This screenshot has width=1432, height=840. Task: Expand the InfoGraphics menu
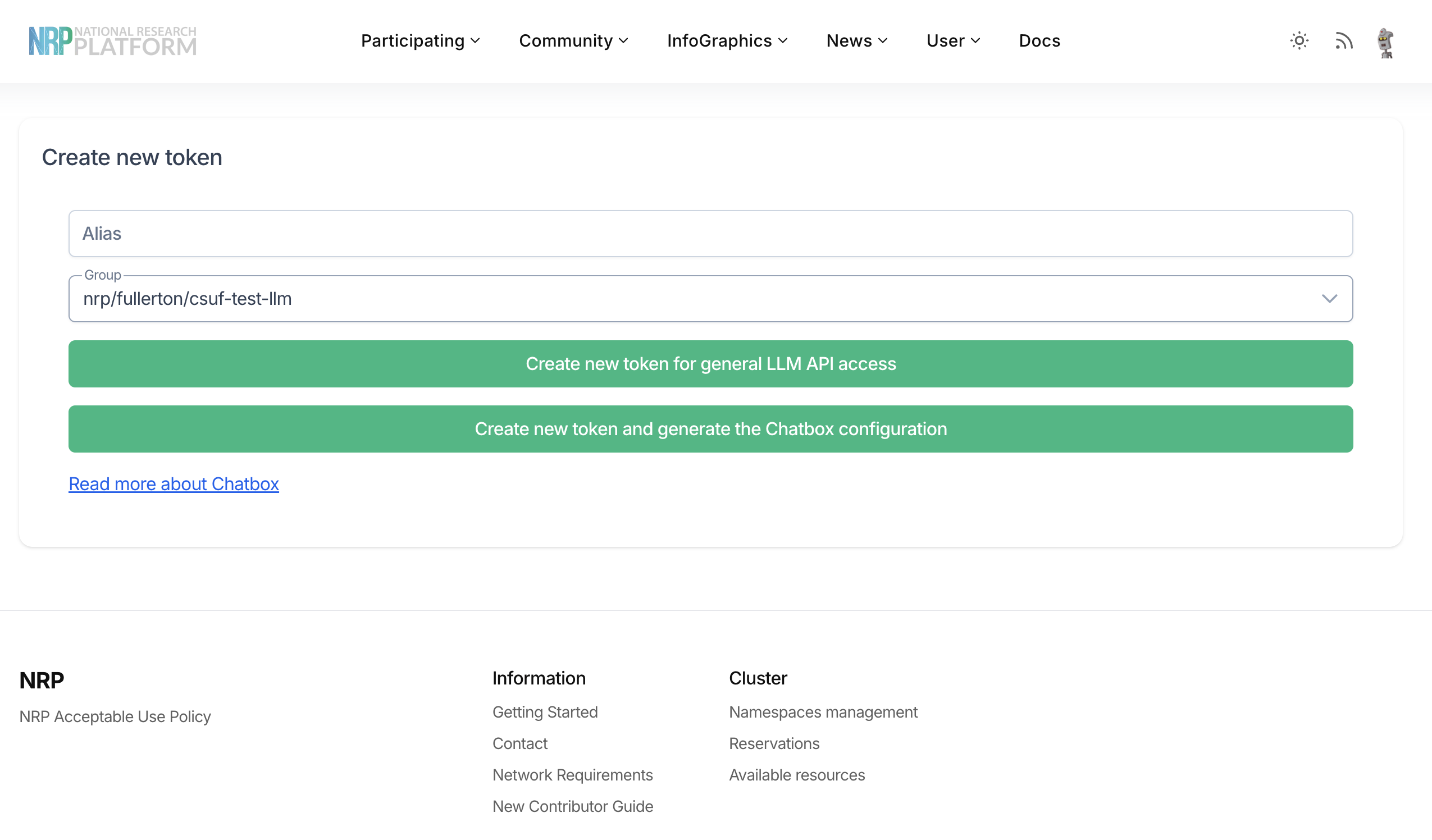tap(727, 41)
